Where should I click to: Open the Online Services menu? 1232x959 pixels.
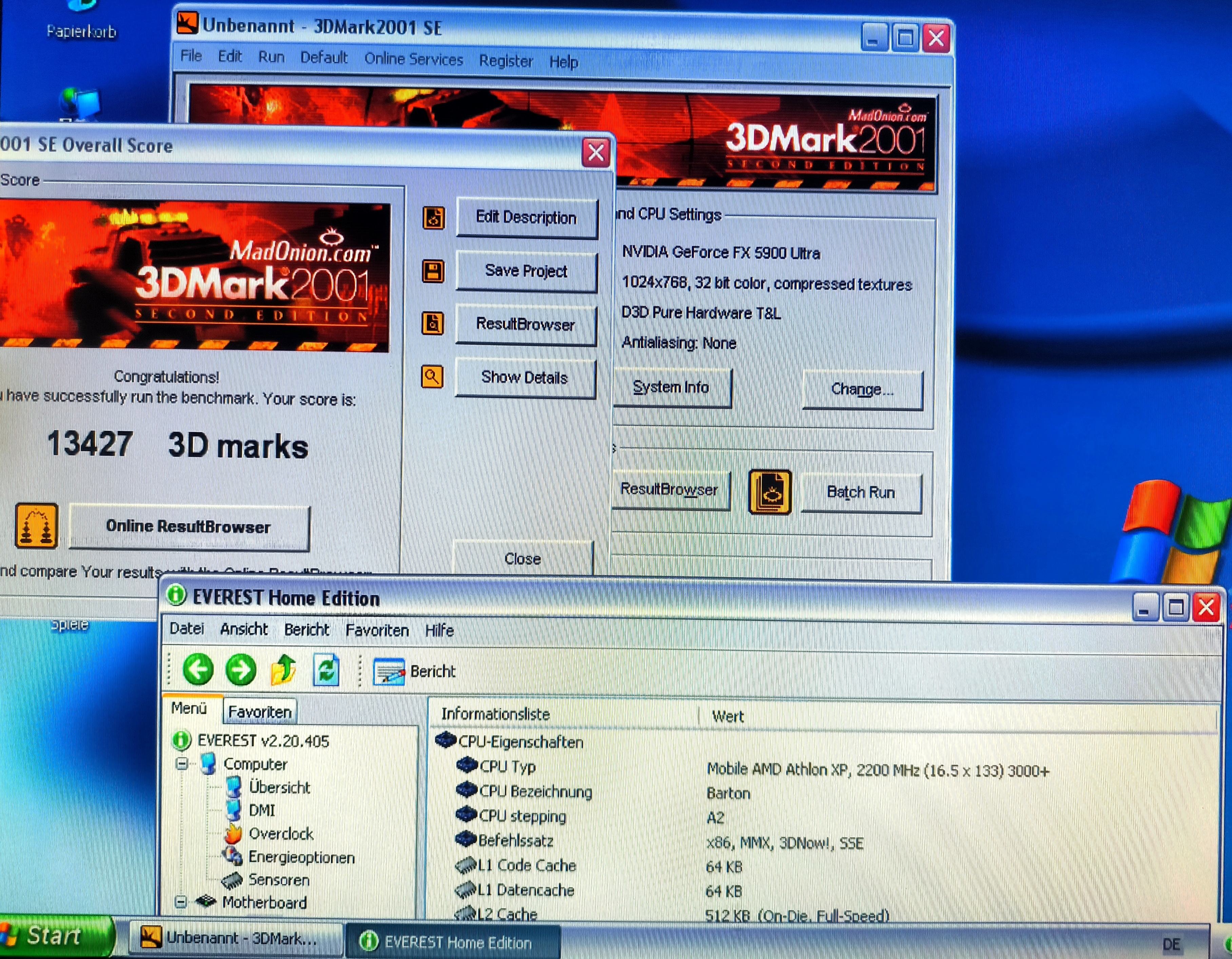click(x=413, y=59)
